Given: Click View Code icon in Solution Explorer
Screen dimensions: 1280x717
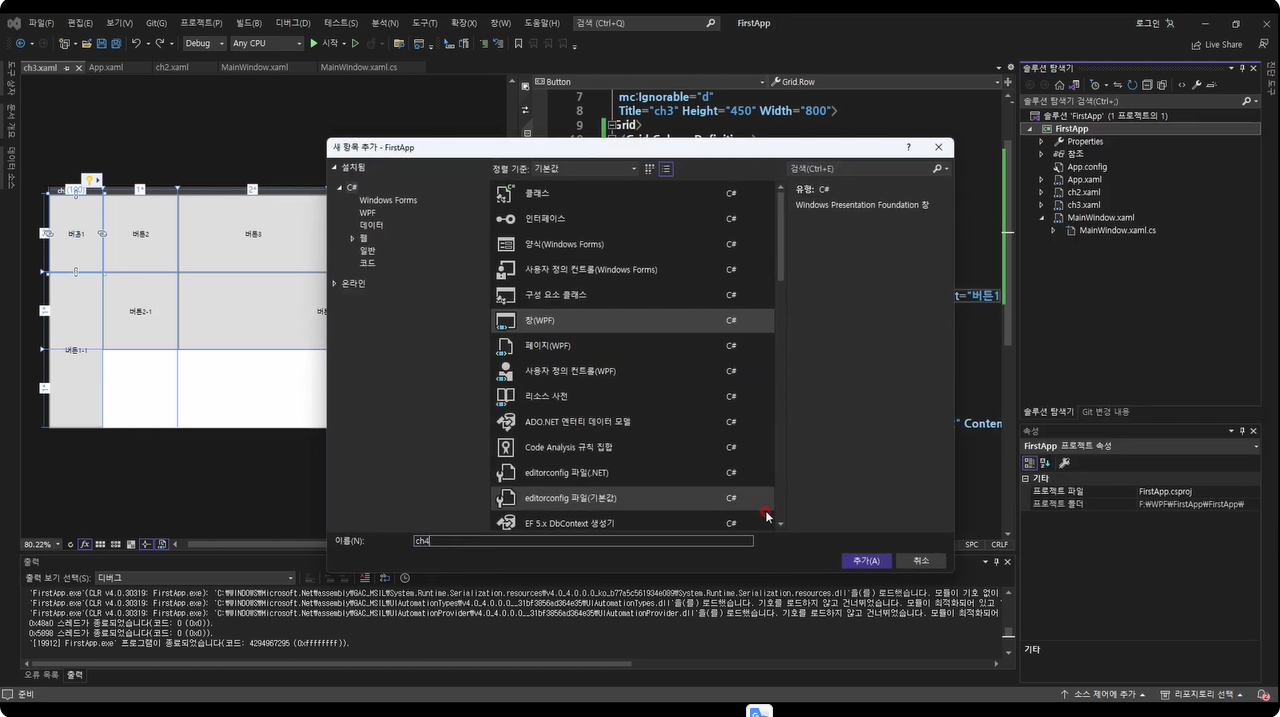Looking at the screenshot, I should (1182, 85).
